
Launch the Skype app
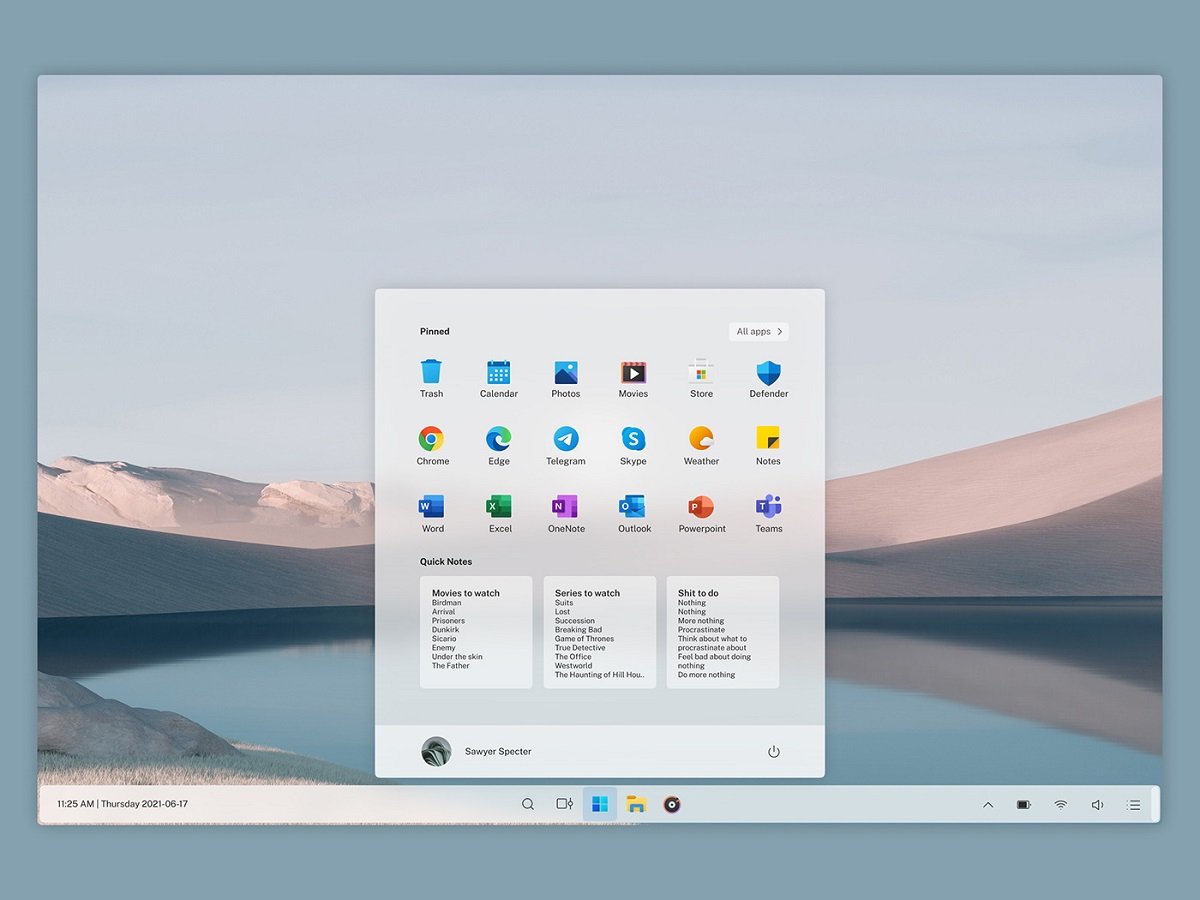(x=633, y=440)
